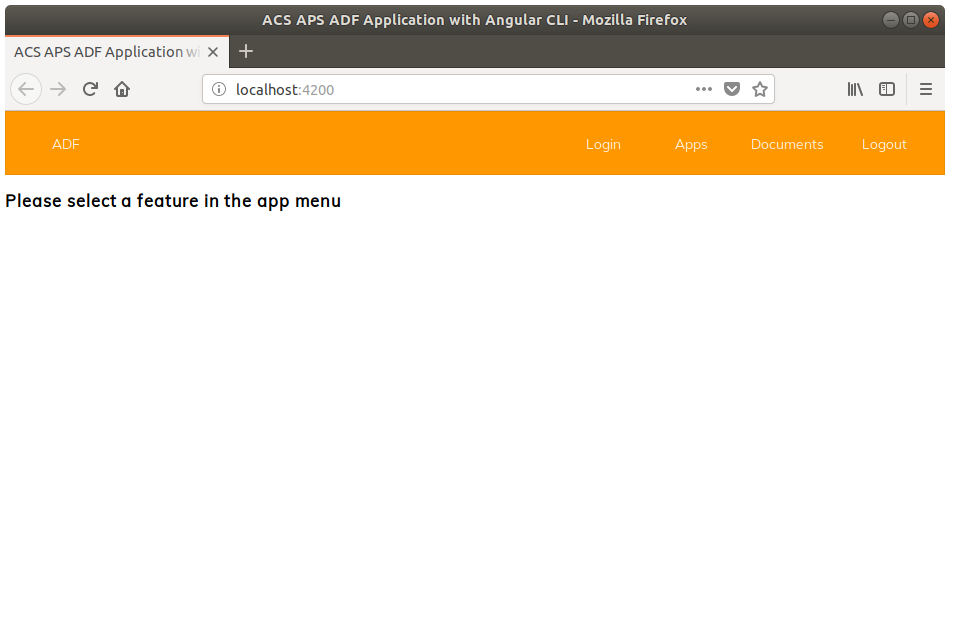This screenshot has height=620, width=954.
Task: Open the Library bookshelf icon
Action: [855, 89]
